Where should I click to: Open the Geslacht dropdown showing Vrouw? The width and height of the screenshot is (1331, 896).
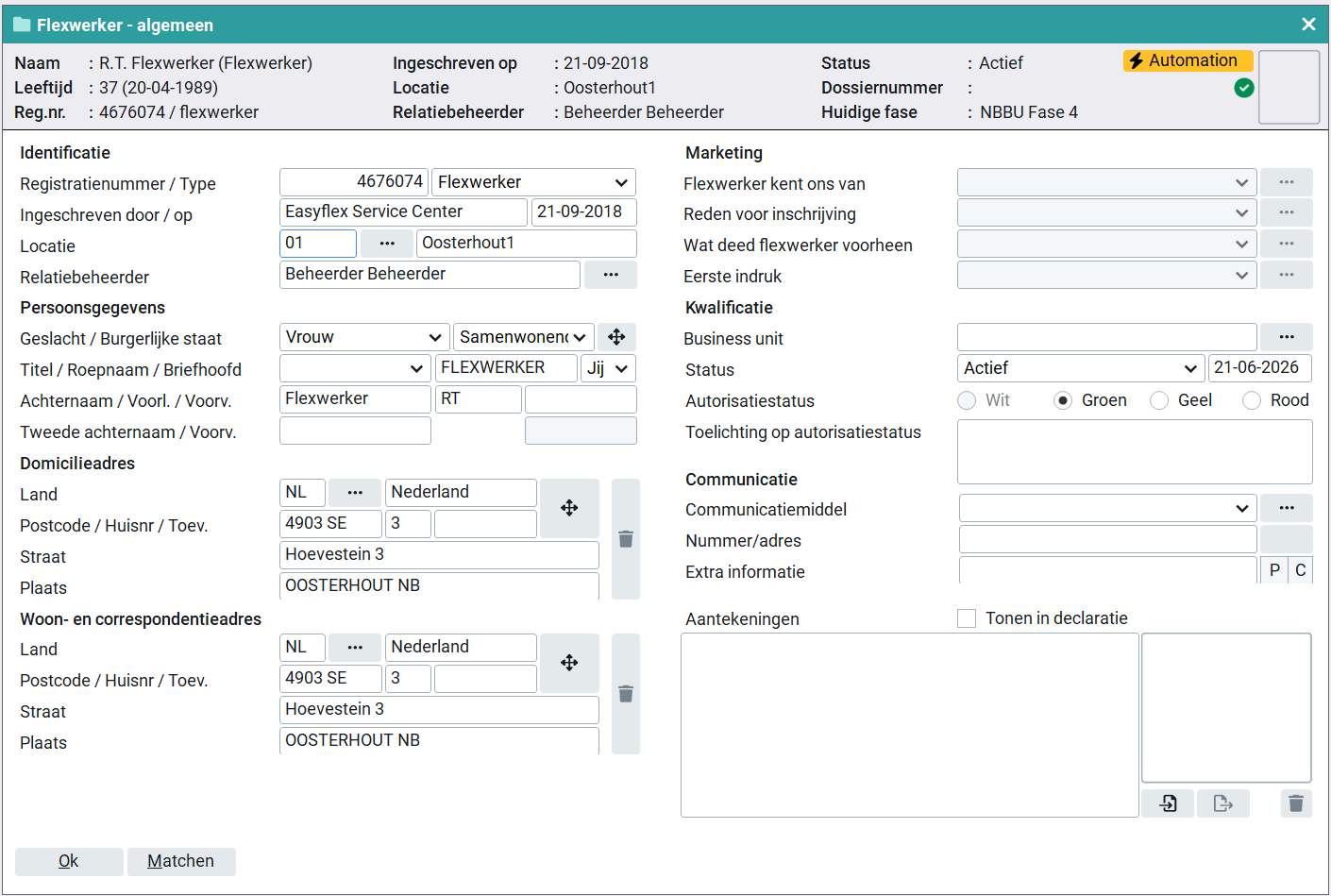(x=364, y=337)
